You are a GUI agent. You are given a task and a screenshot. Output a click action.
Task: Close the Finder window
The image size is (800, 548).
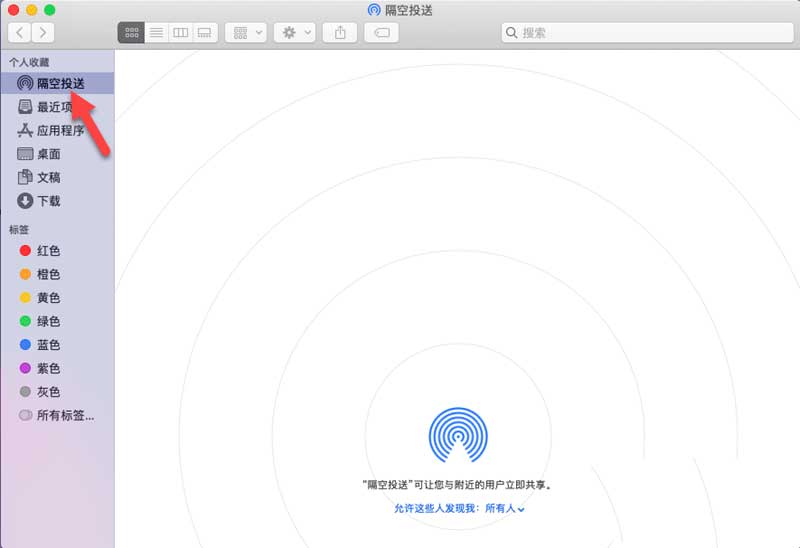pyautogui.click(x=13, y=10)
